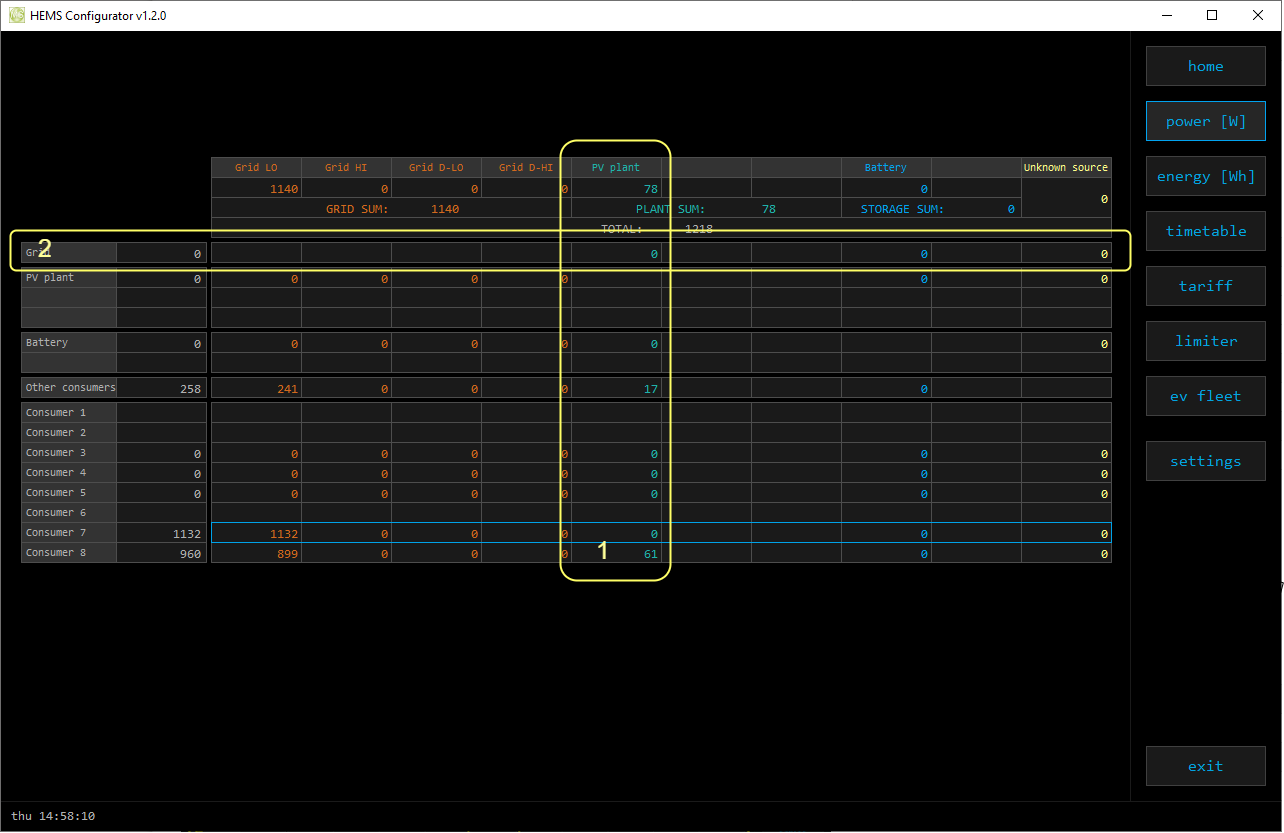
Task: Open the limiter page
Action: pos(1205,341)
